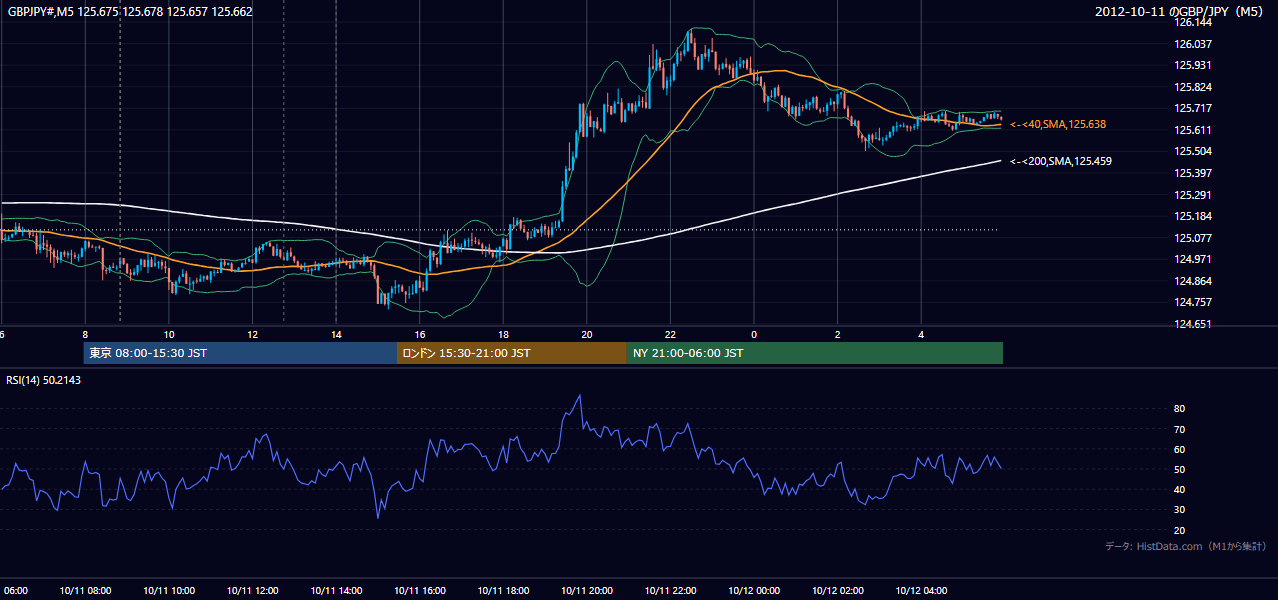Click the 125.931 price axis label
Image resolution: width=1278 pixels, height=600 pixels.
pyautogui.click(x=1194, y=65)
